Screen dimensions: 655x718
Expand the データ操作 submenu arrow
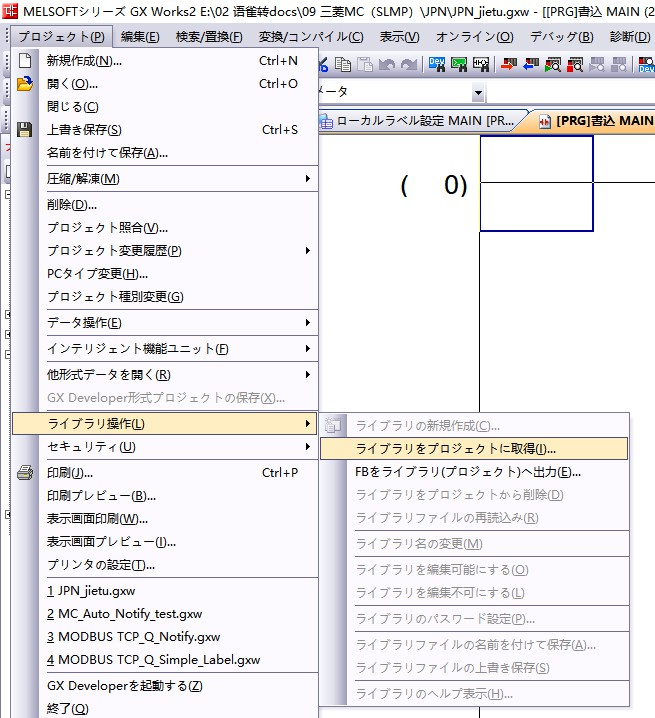point(308,322)
